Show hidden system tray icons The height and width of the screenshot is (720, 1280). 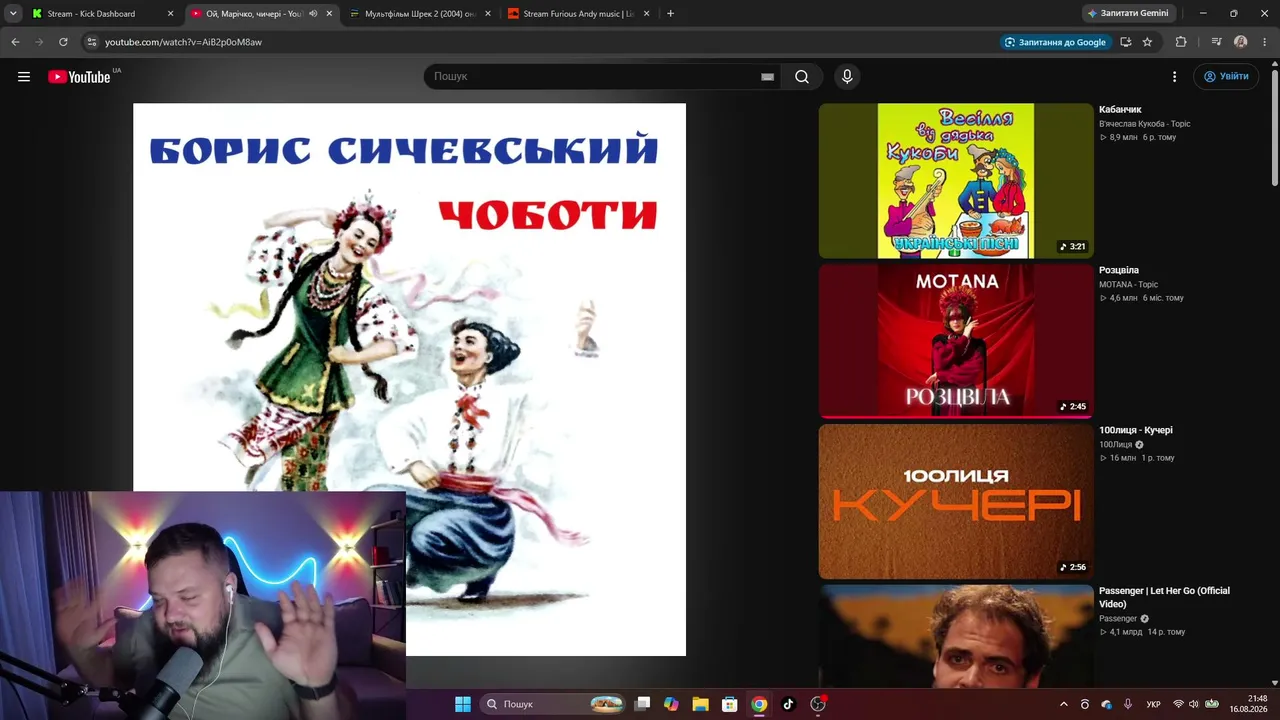pos(1063,704)
